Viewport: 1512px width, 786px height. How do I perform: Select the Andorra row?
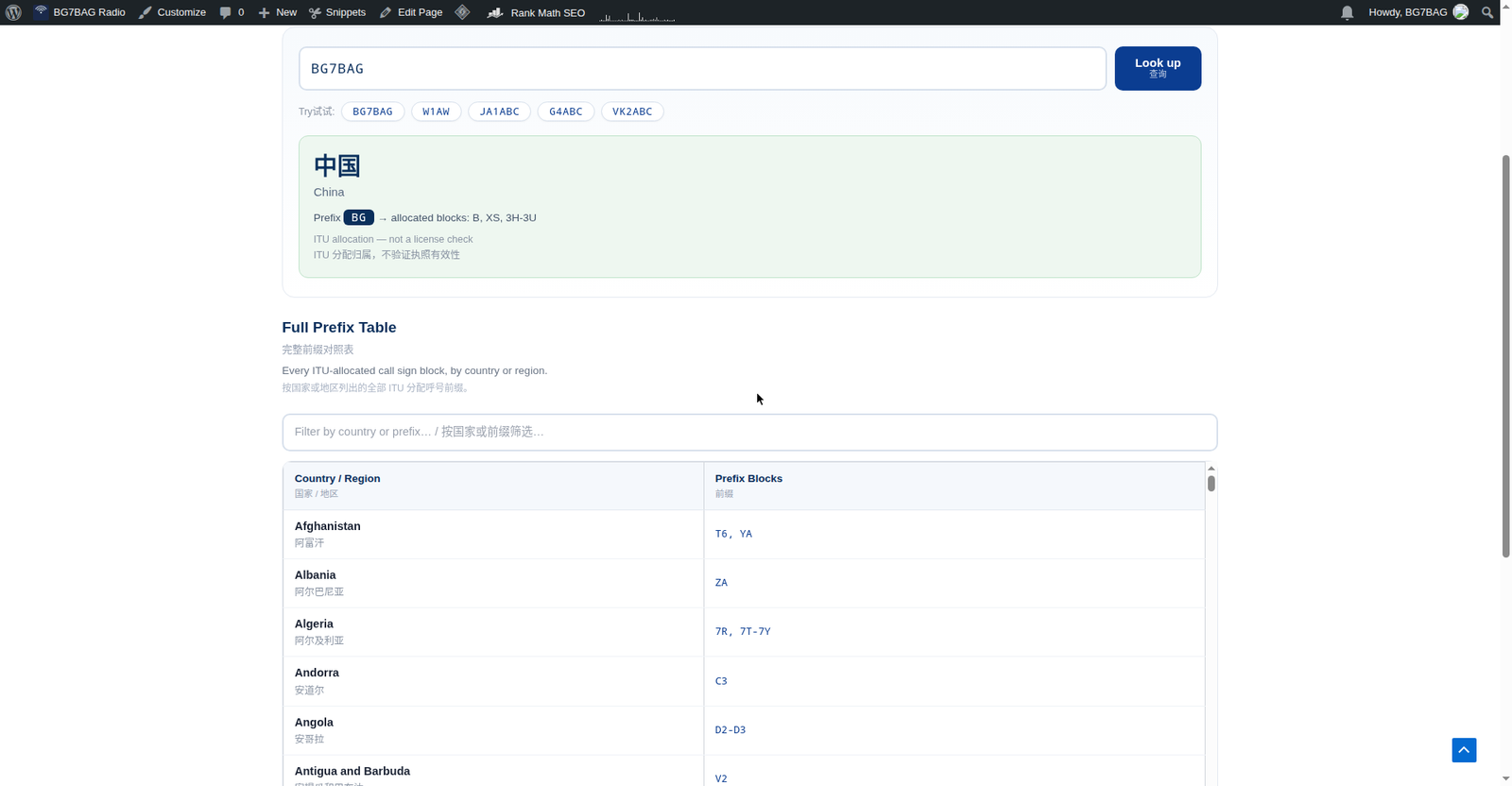point(744,681)
